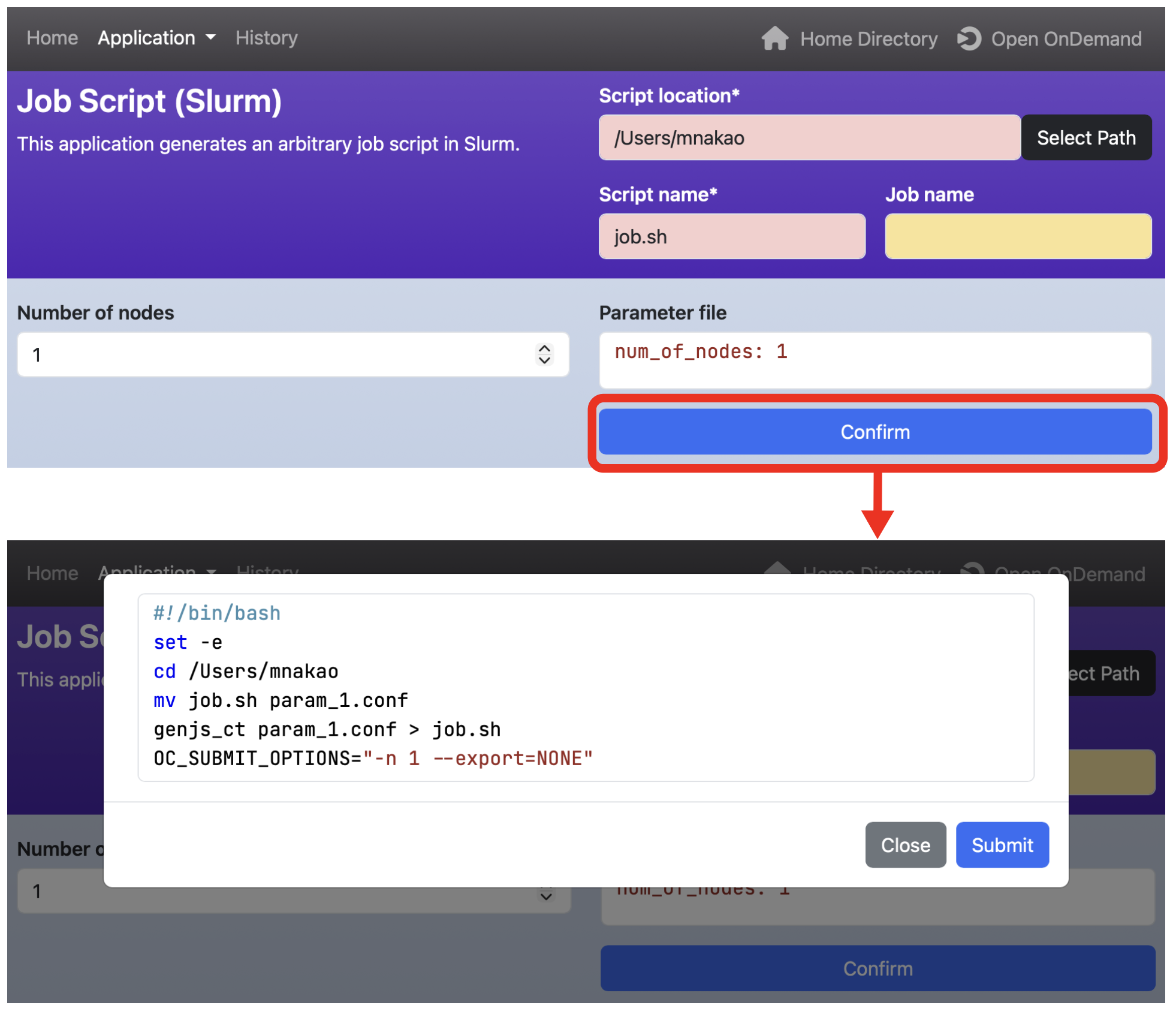Click the Parameter file text area
The width and height of the screenshot is (1176, 1011).
tap(875, 360)
